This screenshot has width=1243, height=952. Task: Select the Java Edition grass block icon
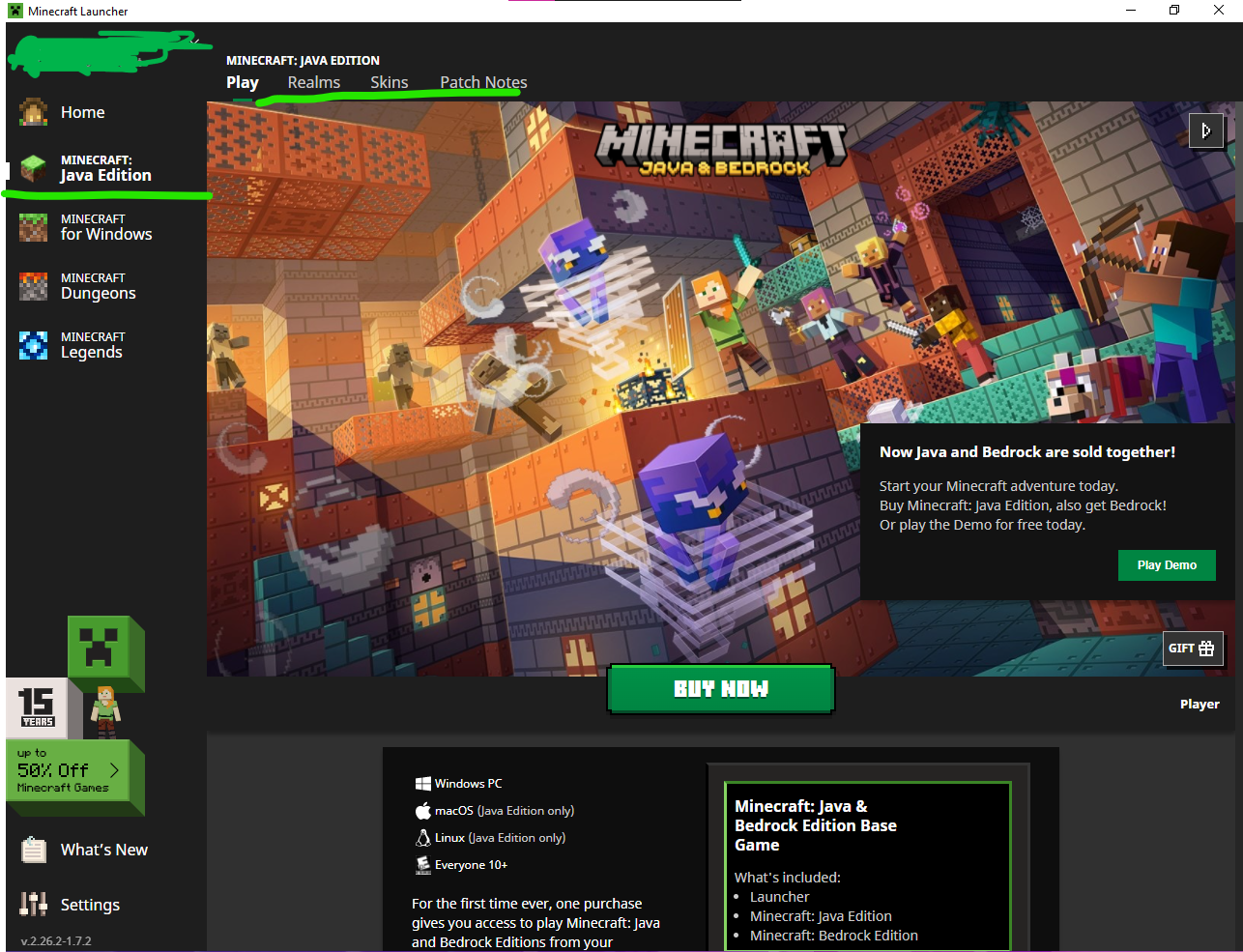33,168
